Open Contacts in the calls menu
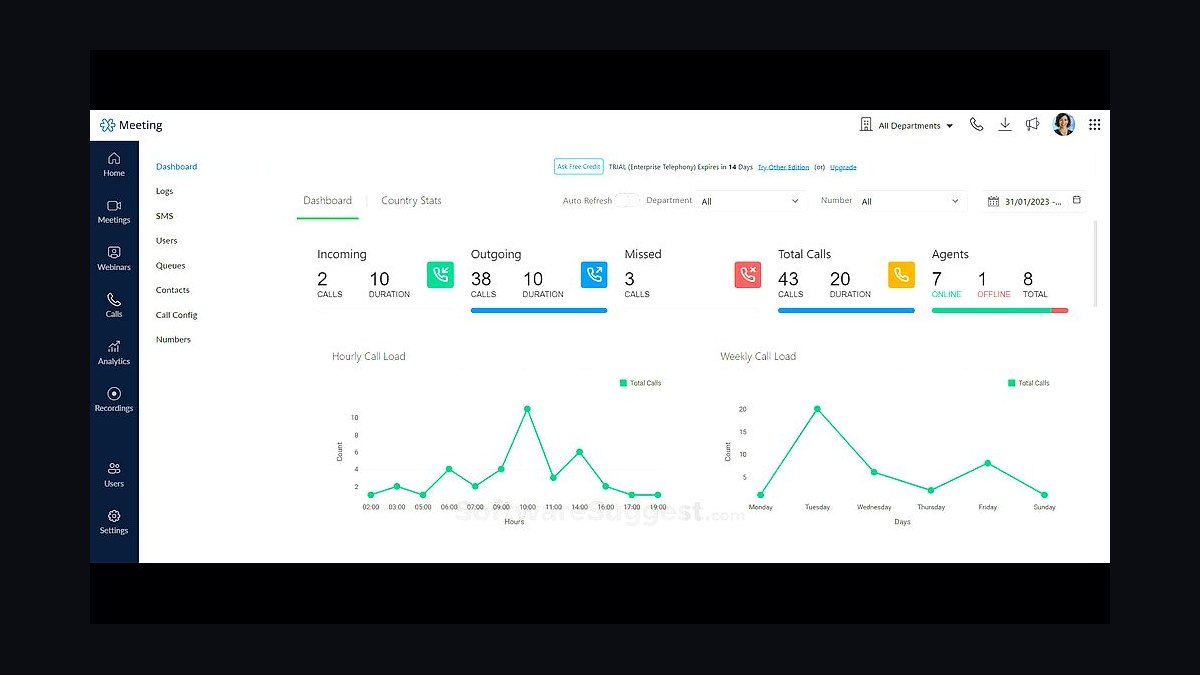1200x675 pixels. click(172, 290)
